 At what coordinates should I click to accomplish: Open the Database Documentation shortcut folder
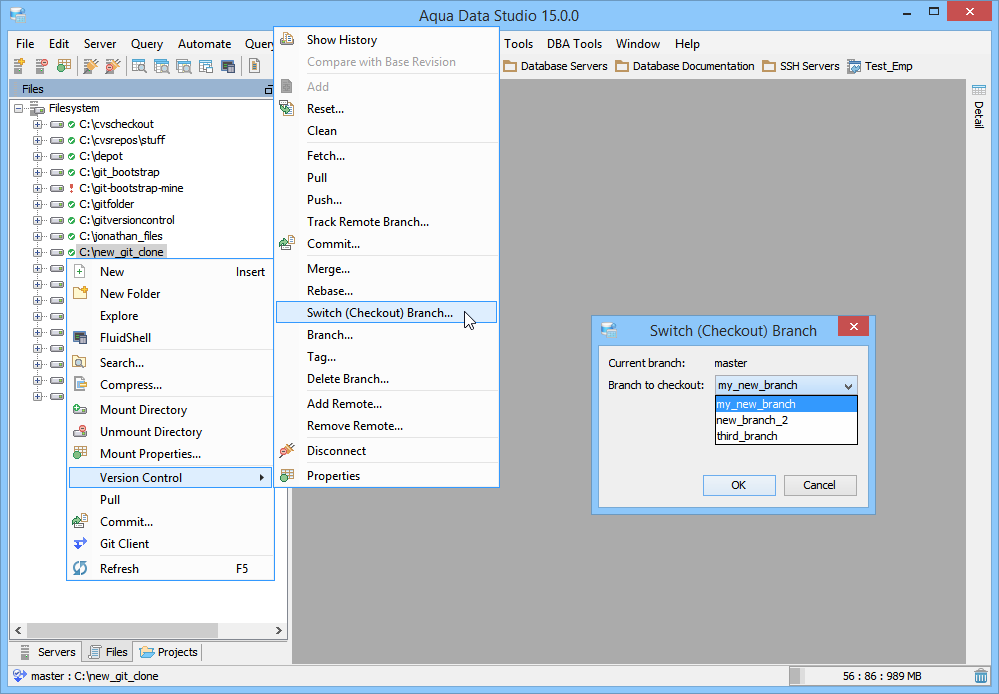point(685,66)
